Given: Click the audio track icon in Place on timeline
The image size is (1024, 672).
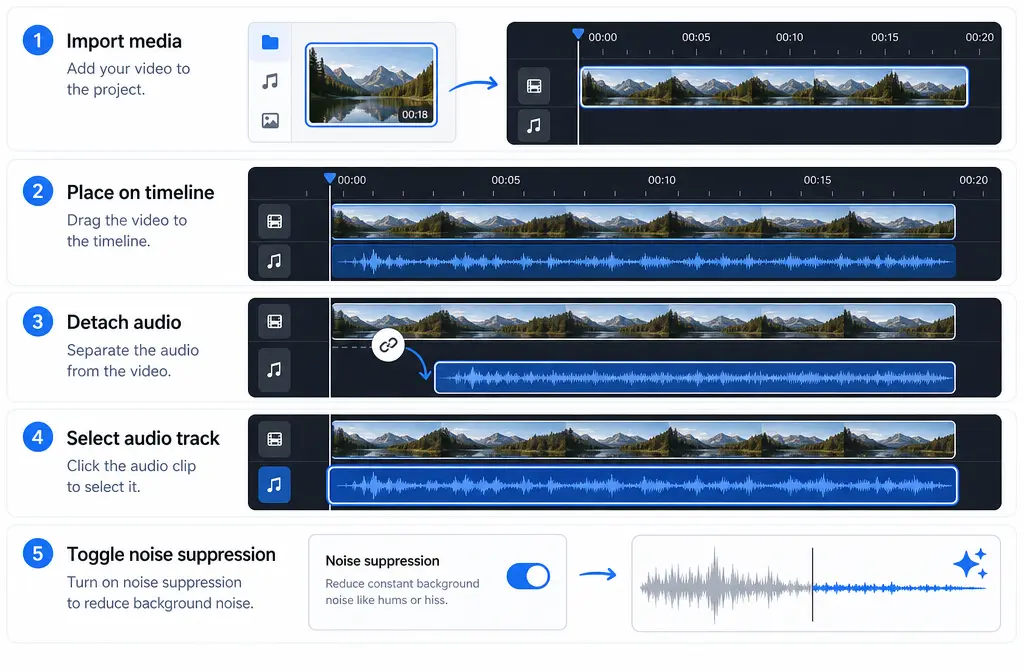Looking at the screenshot, I should [274, 261].
